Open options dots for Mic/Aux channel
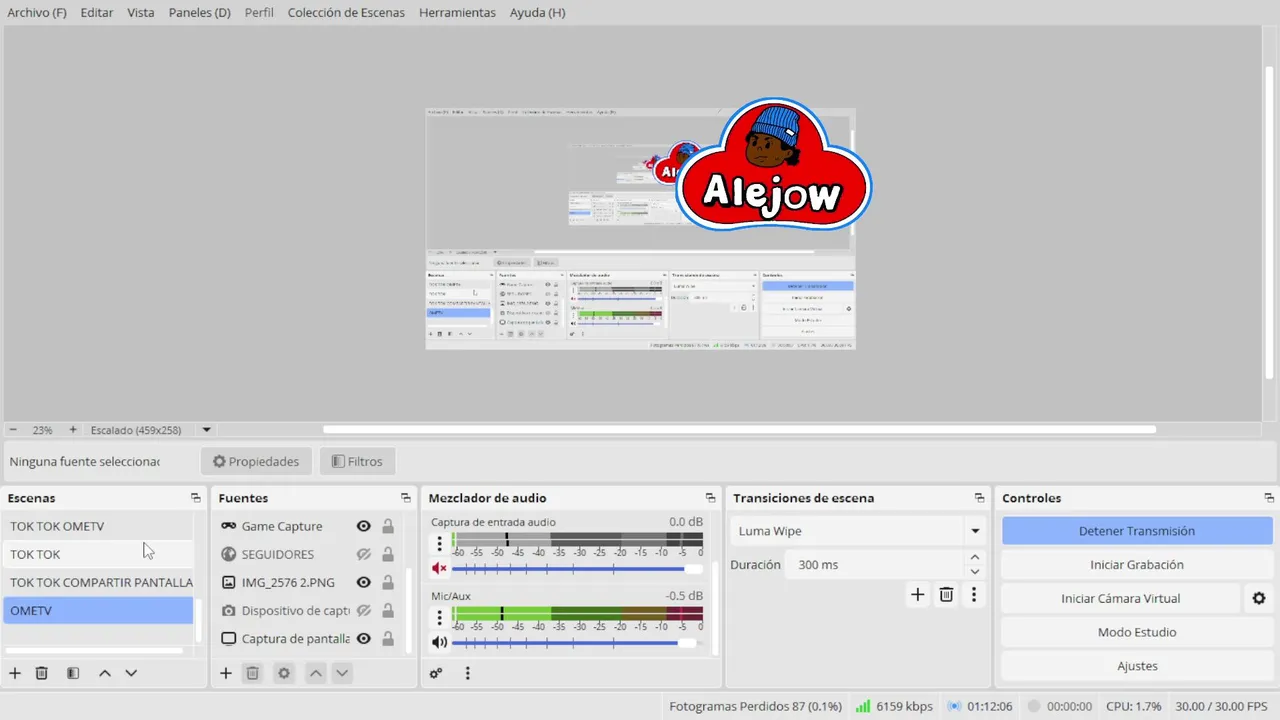The width and height of the screenshot is (1280, 720). click(439, 618)
